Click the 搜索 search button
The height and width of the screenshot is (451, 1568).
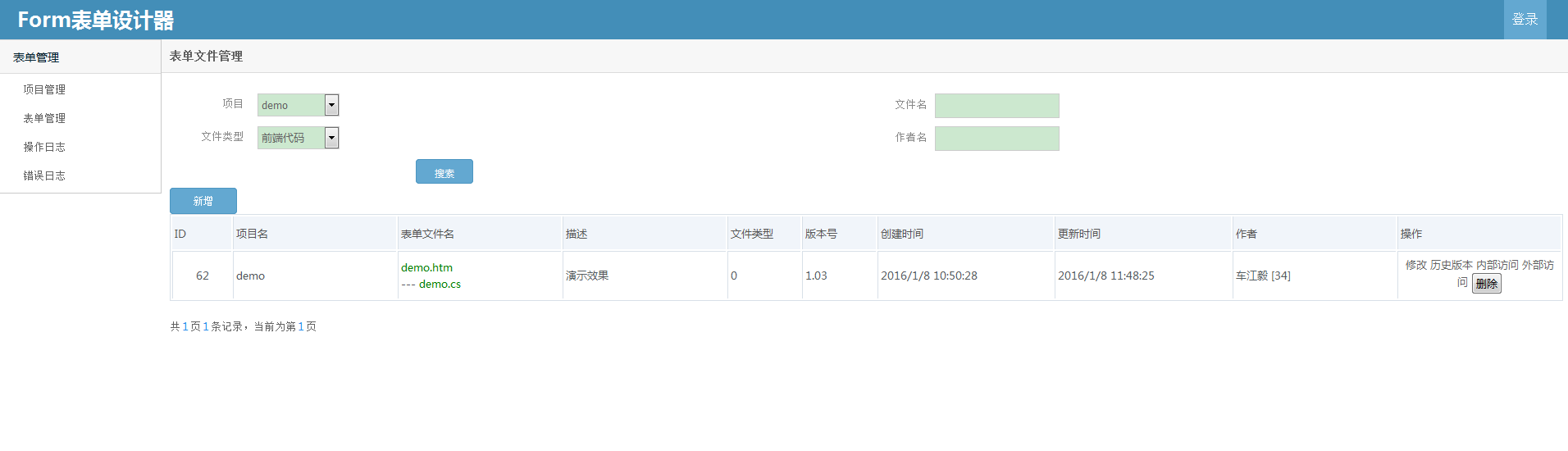click(x=444, y=171)
